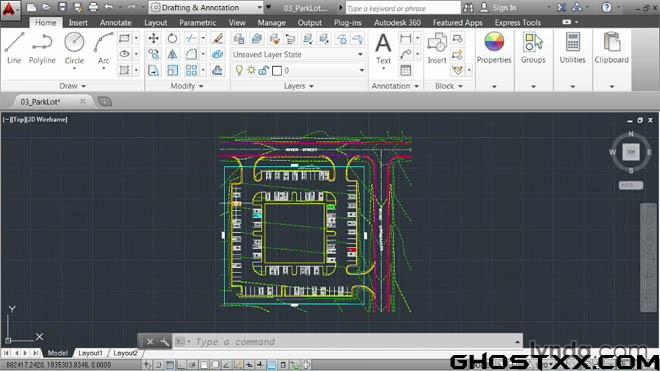Screen dimensions: 660x371
Task: Click the multiline Text tool
Action: 383,48
